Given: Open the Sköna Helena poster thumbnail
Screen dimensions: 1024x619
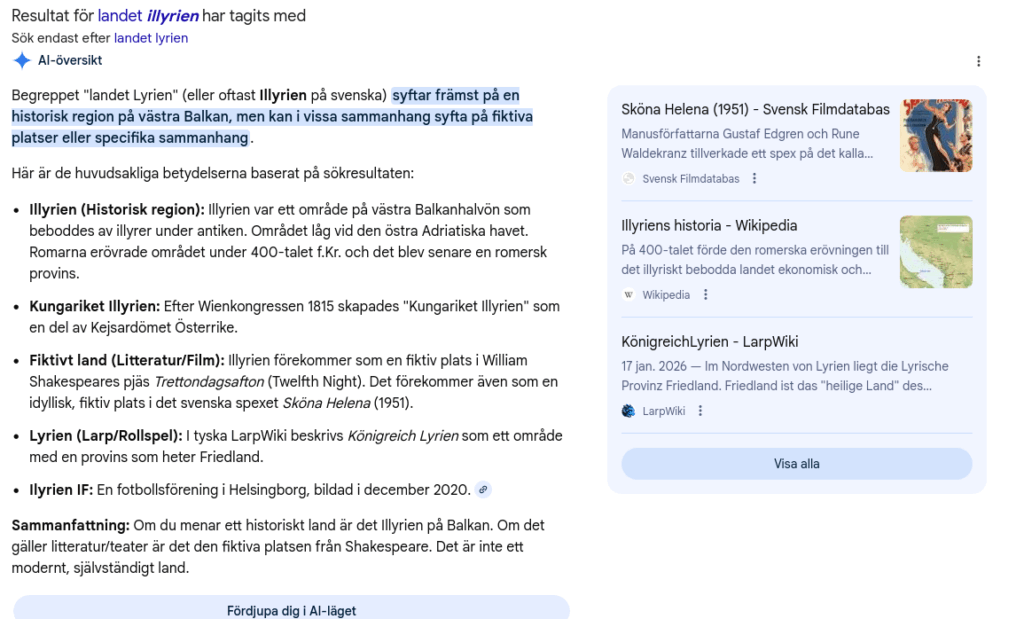Looking at the screenshot, I should point(935,136).
